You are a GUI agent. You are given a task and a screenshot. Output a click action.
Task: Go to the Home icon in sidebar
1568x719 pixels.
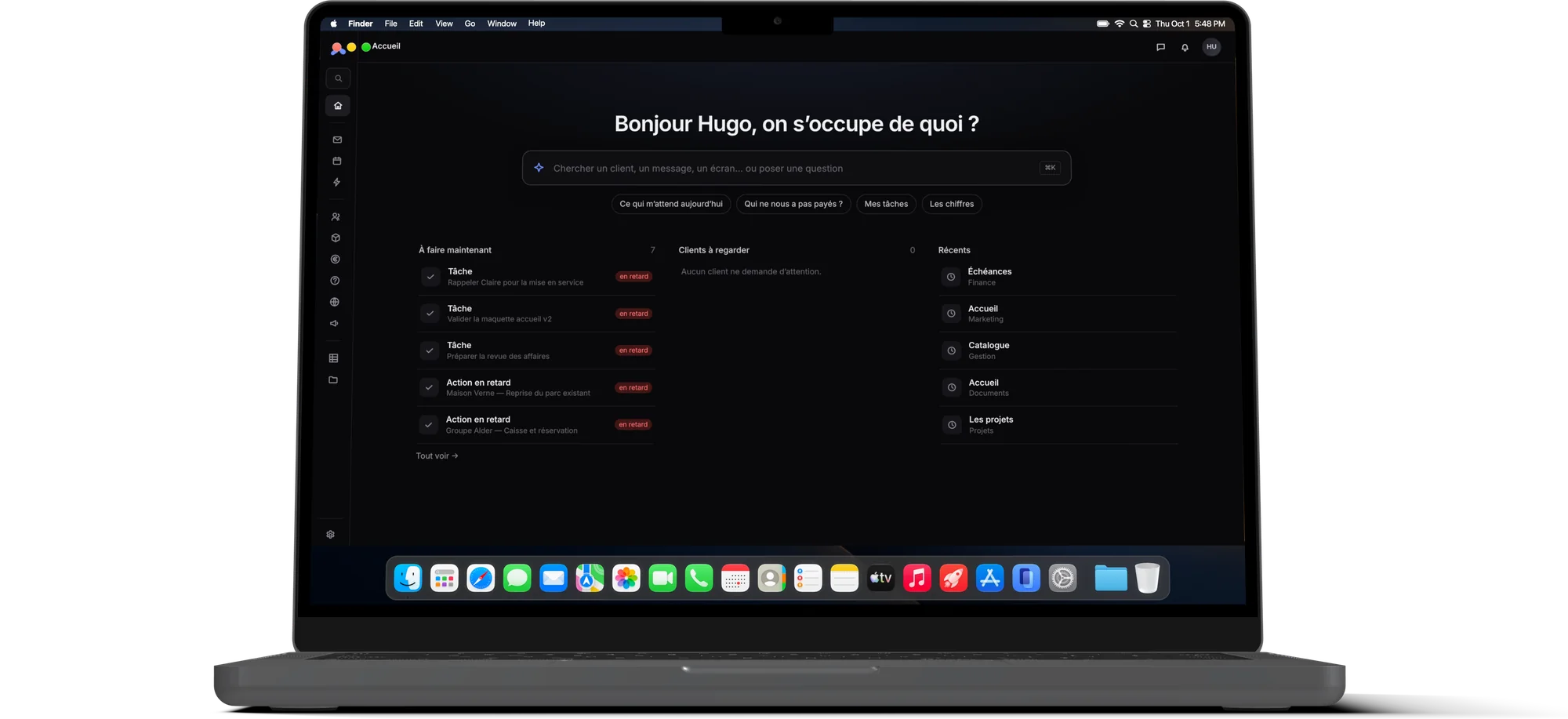pyautogui.click(x=338, y=106)
